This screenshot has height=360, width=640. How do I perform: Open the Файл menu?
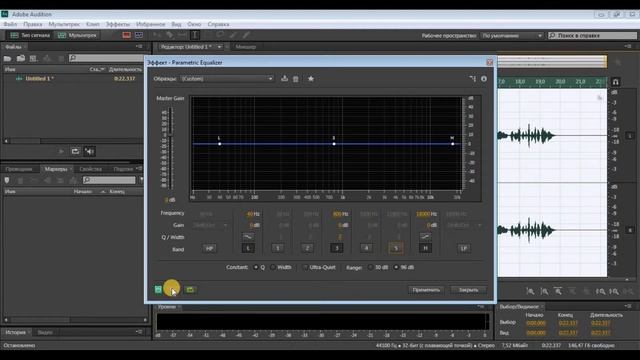pos(11,24)
